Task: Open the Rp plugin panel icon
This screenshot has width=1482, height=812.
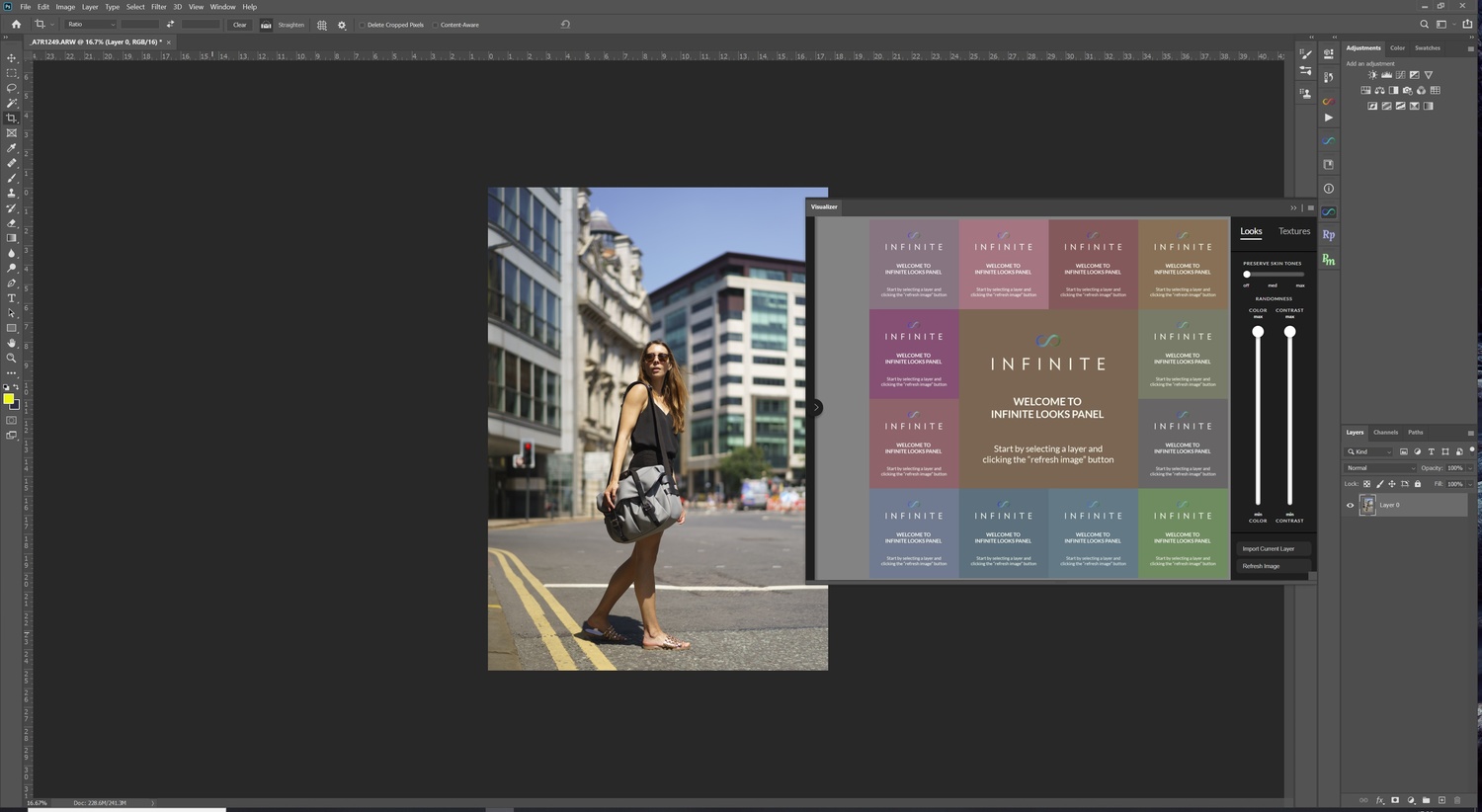Action: [1329, 235]
